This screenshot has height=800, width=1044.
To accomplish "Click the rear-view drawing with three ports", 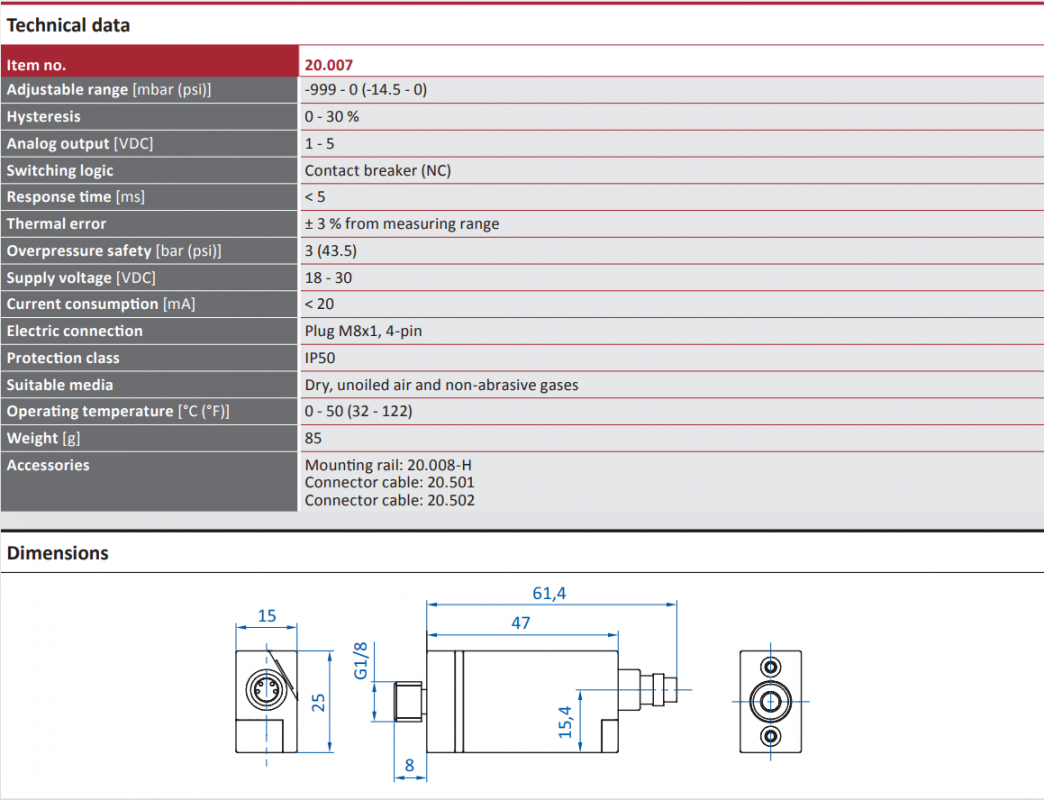I will click(770, 701).
